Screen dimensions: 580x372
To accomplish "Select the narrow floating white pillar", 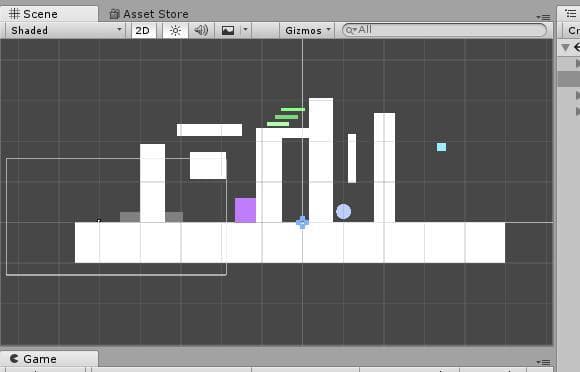I will pyautogui.click(x=352, y=158).
